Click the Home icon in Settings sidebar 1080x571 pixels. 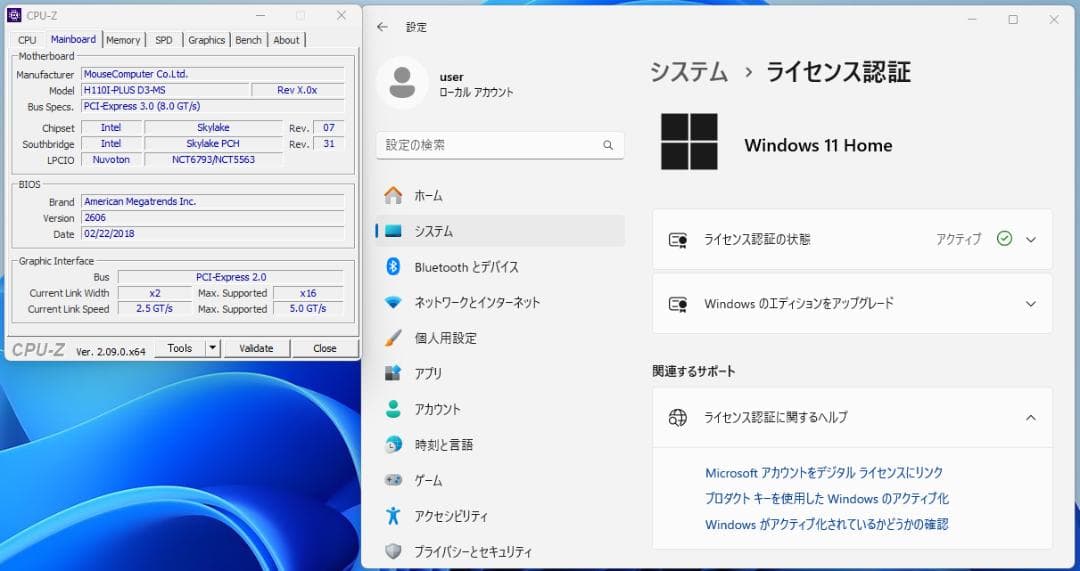(393, 196)
